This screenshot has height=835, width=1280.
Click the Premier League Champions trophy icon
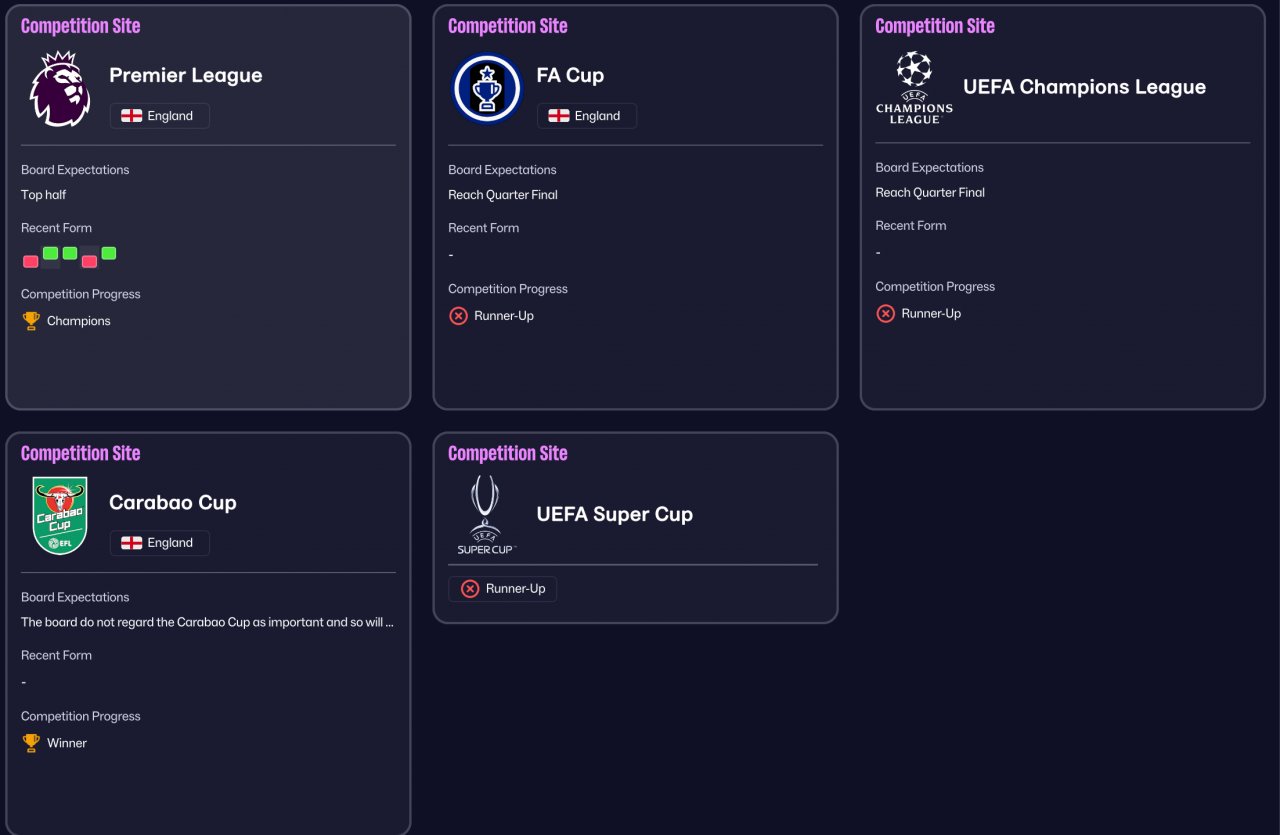31,321
